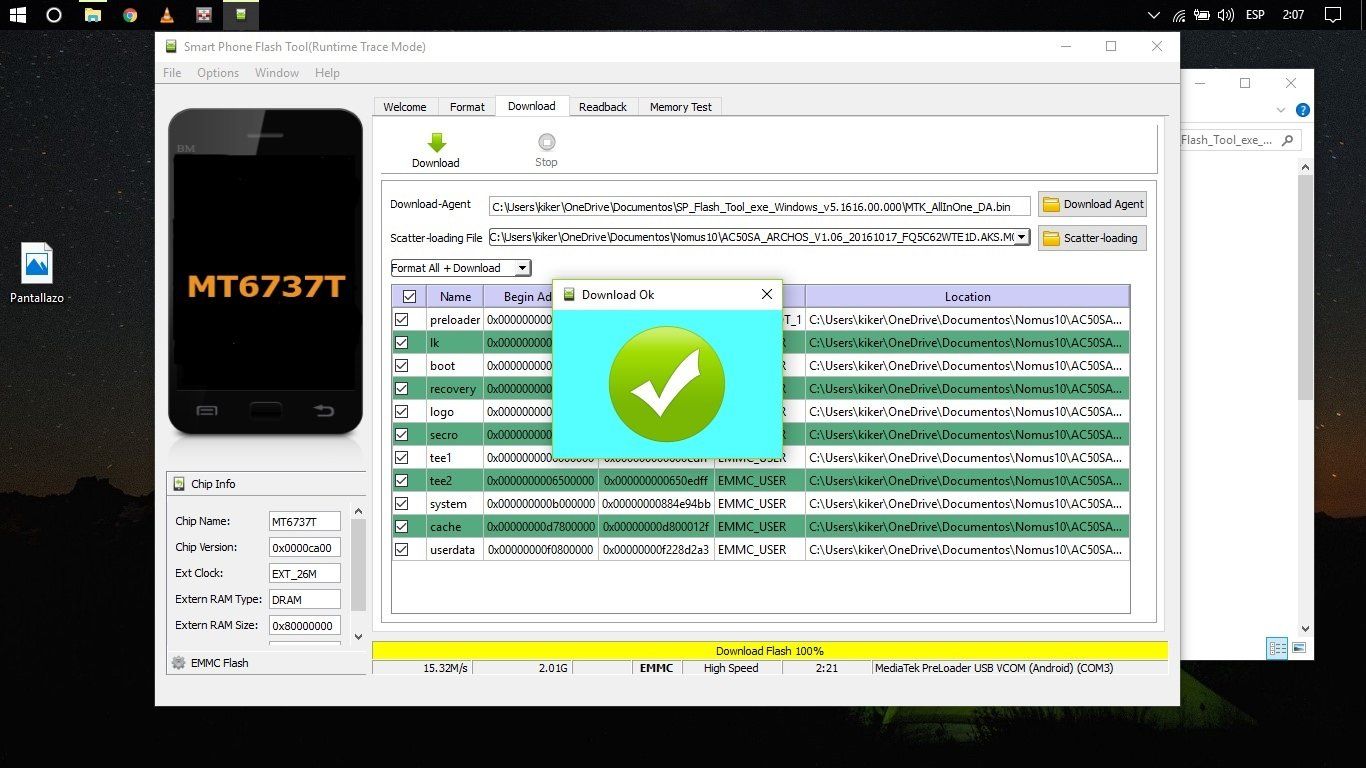Switch Explorer window to large icons view
Viewport: 1366px width, 768px height.
click(x=1299, y=648)
